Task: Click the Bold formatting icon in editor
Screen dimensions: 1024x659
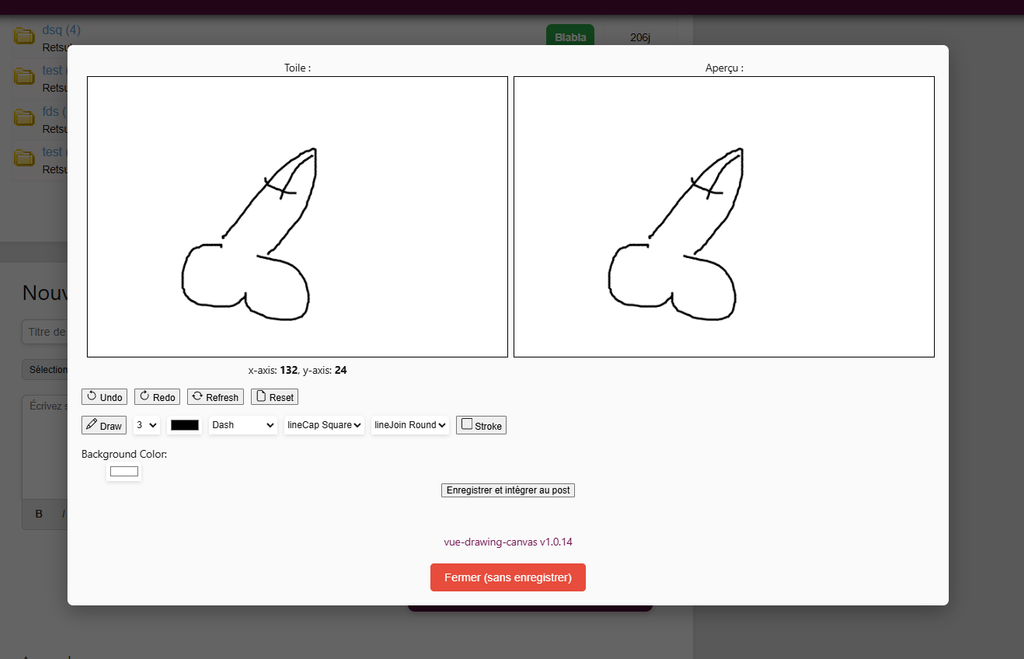Action: 39,514
